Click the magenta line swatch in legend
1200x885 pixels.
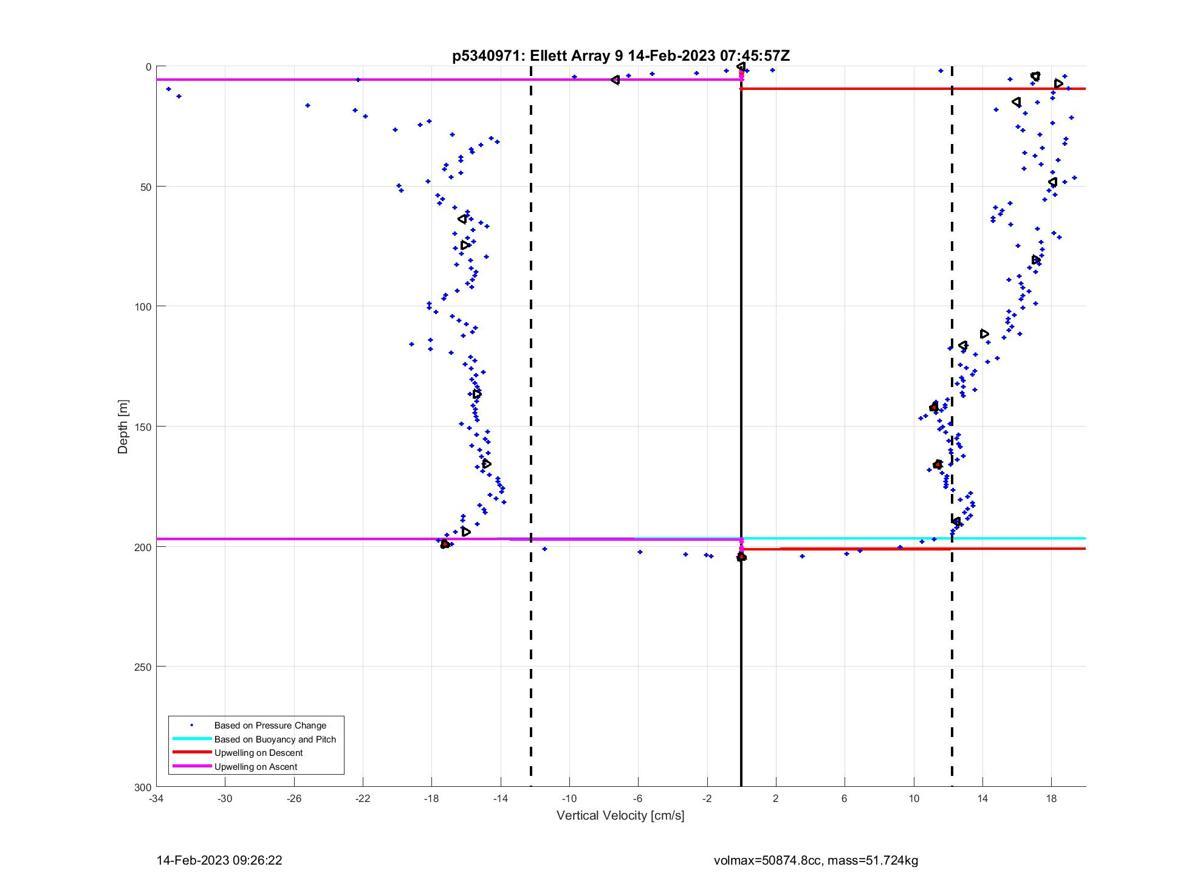(x=191, y=767)
